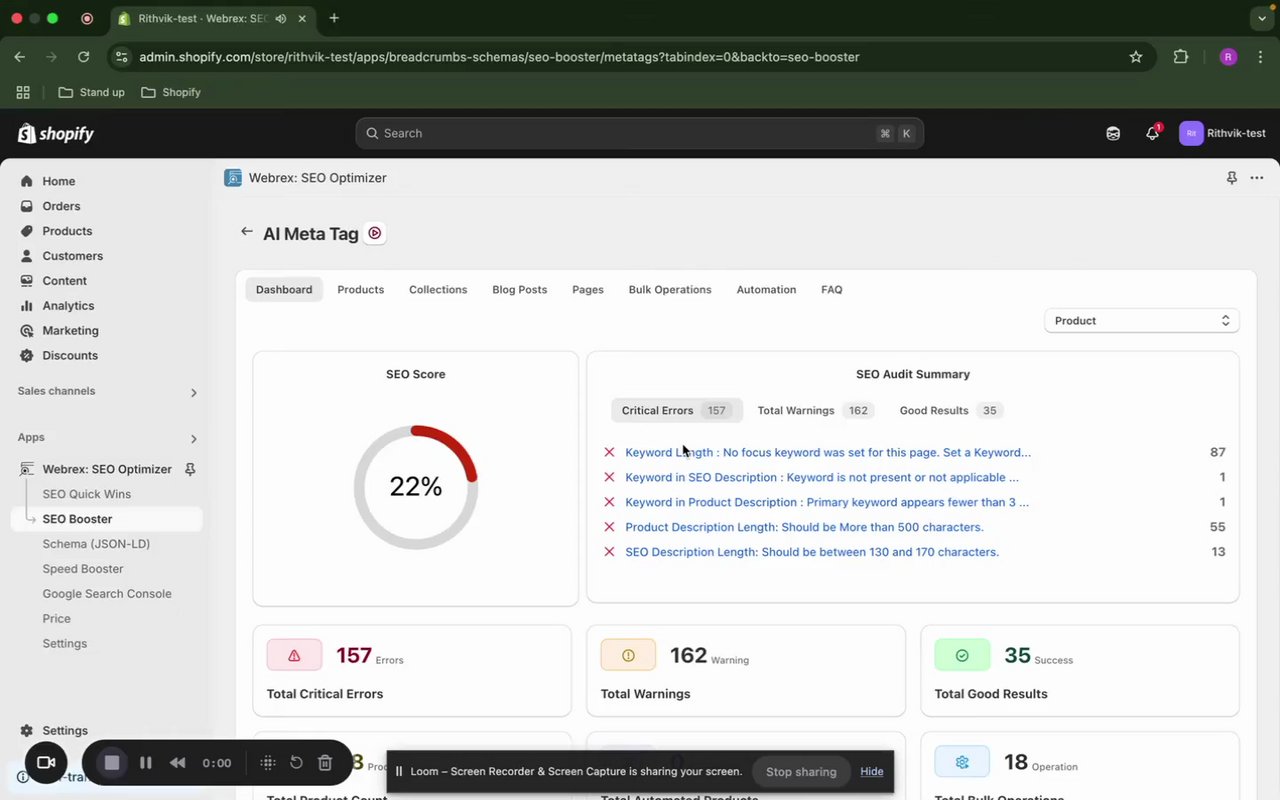Open the FAQ tab
This screenshot has width=1280, height=800.
pyautogui.click(x=832, y=290)
